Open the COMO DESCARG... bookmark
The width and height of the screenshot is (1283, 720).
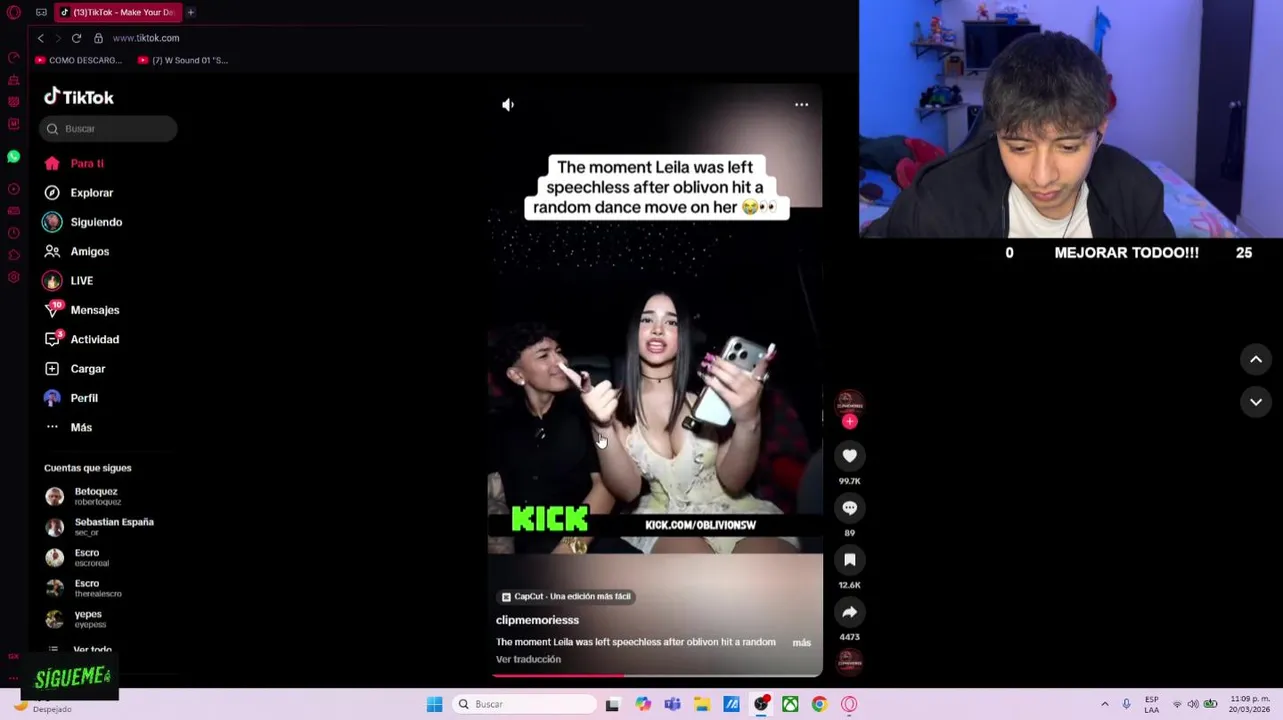coord(78,60)
